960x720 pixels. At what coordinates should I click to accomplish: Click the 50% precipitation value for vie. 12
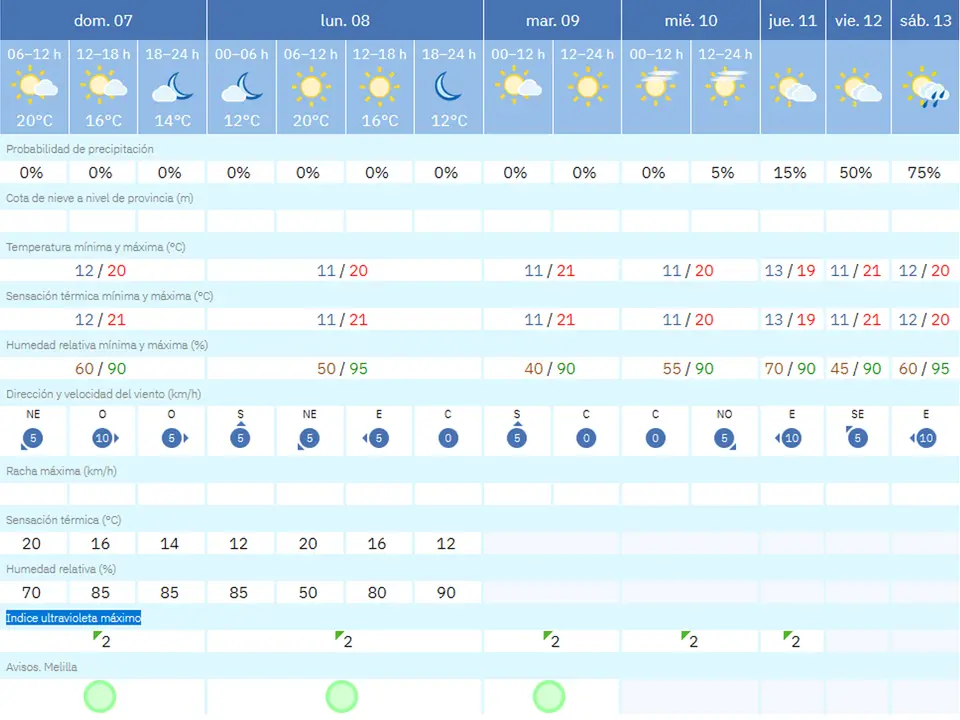click(855, 173)
